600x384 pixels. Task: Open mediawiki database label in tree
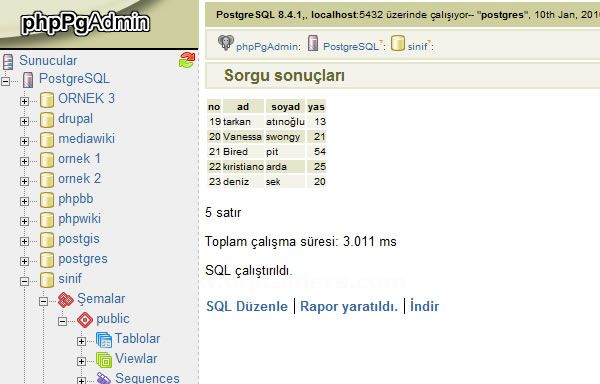click(86, 138)
